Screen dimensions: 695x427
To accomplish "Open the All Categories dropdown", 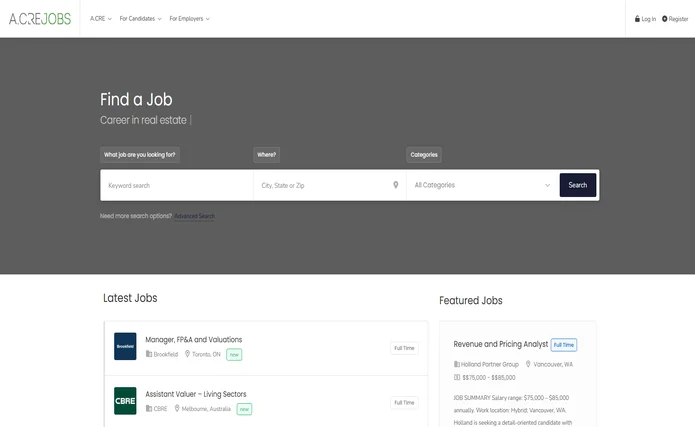I will point(482,185).
